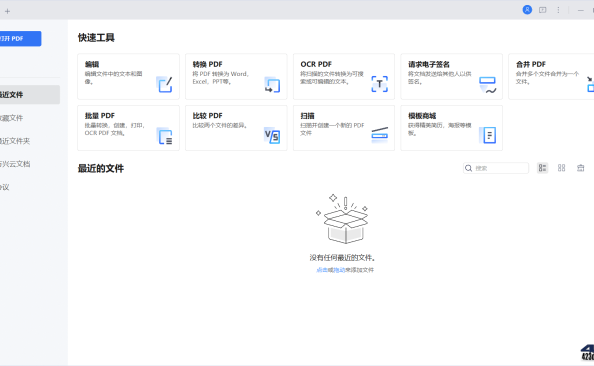Viewport: 594px width, 366px height.
Task: Select 最近文件 in the sidebar
Action: point(30,95)
